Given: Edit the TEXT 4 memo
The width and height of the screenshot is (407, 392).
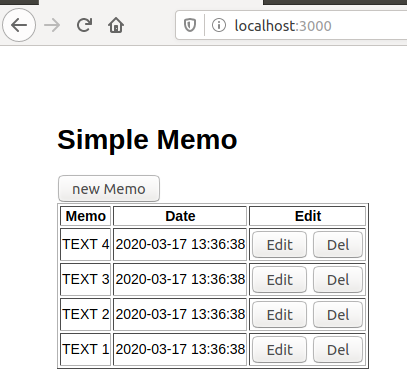Looking at the screenshot, I should tap(279, 245).
